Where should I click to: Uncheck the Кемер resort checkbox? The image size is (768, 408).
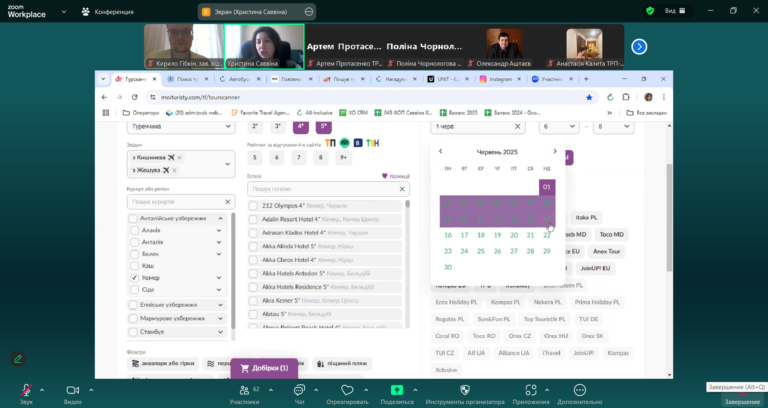(x=135, y=278)
